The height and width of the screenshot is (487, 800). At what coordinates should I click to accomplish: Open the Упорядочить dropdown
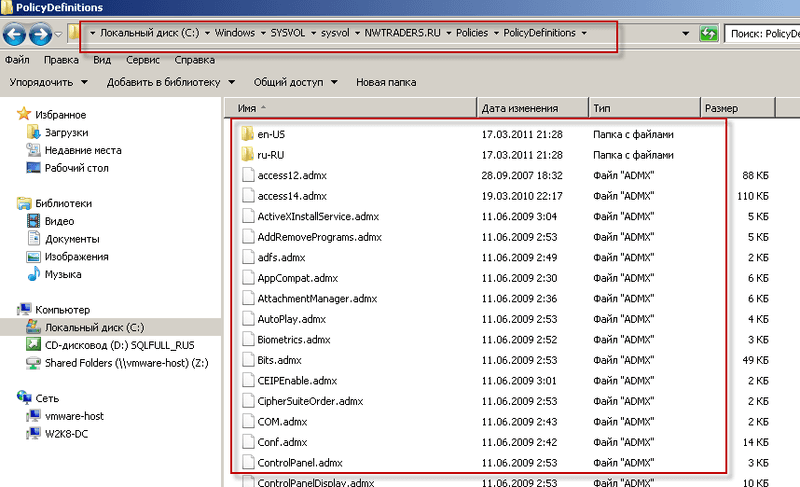(x=48, y=82)
